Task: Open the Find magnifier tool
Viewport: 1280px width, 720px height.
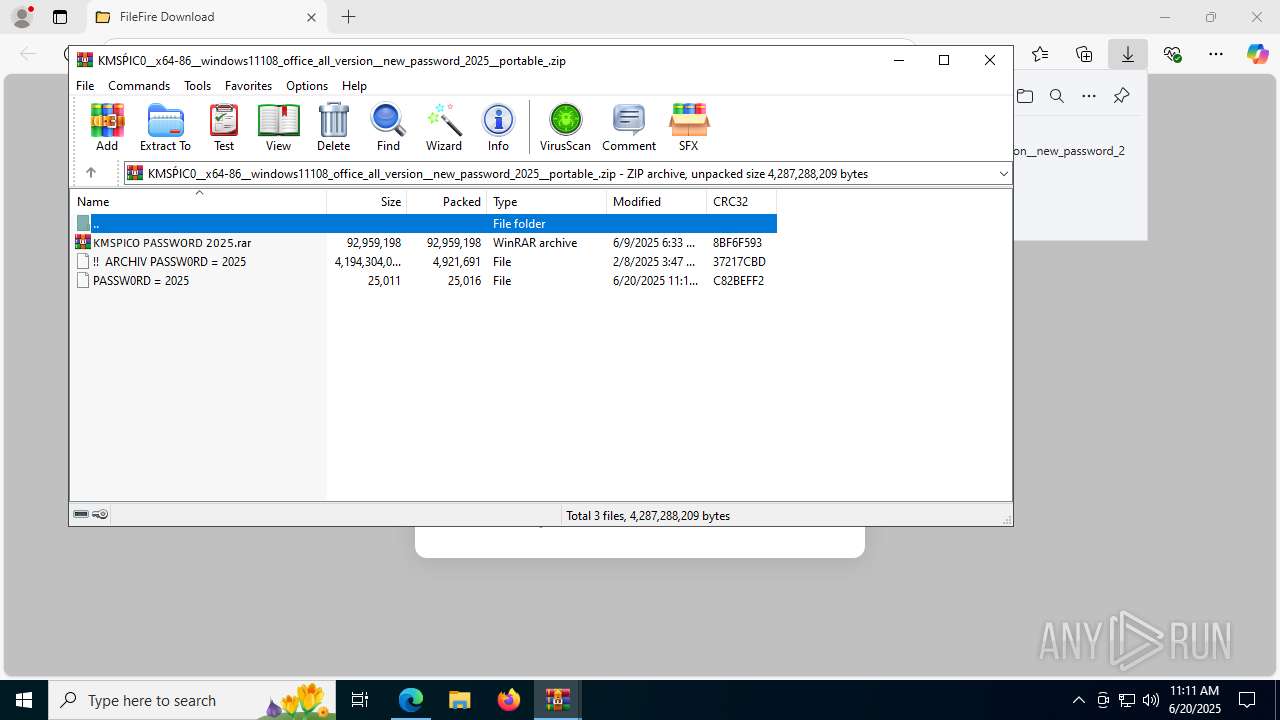Action: tap(388, 127)
